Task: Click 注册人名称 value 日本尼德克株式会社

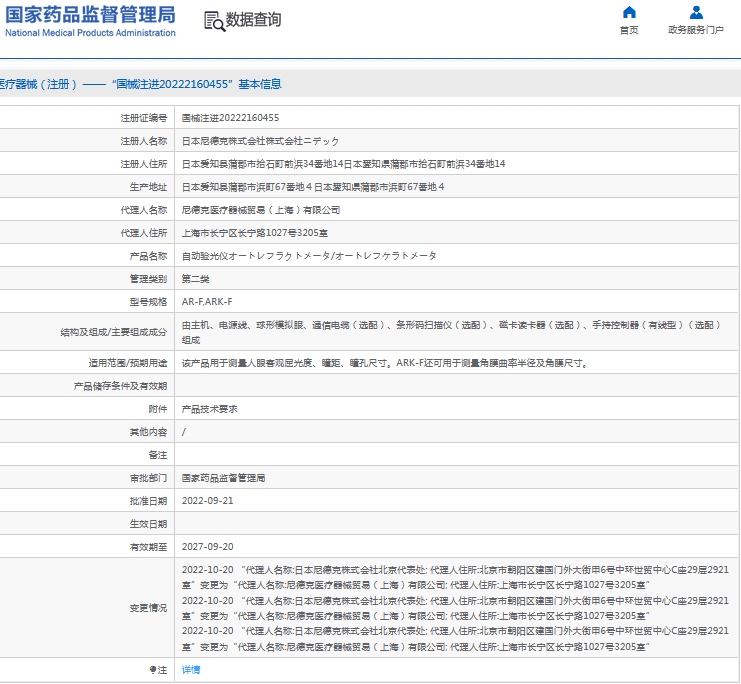Action: [260, 141]
